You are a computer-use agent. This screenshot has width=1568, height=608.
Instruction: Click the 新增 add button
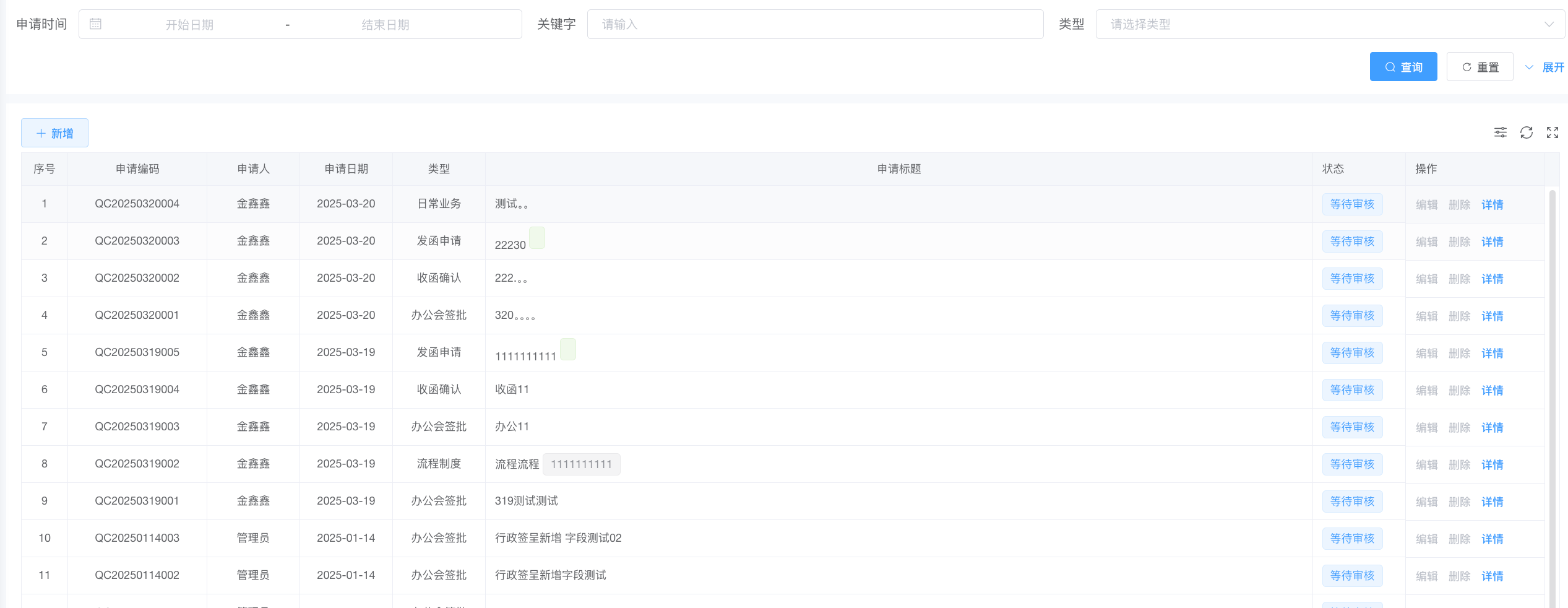[54, 133]
